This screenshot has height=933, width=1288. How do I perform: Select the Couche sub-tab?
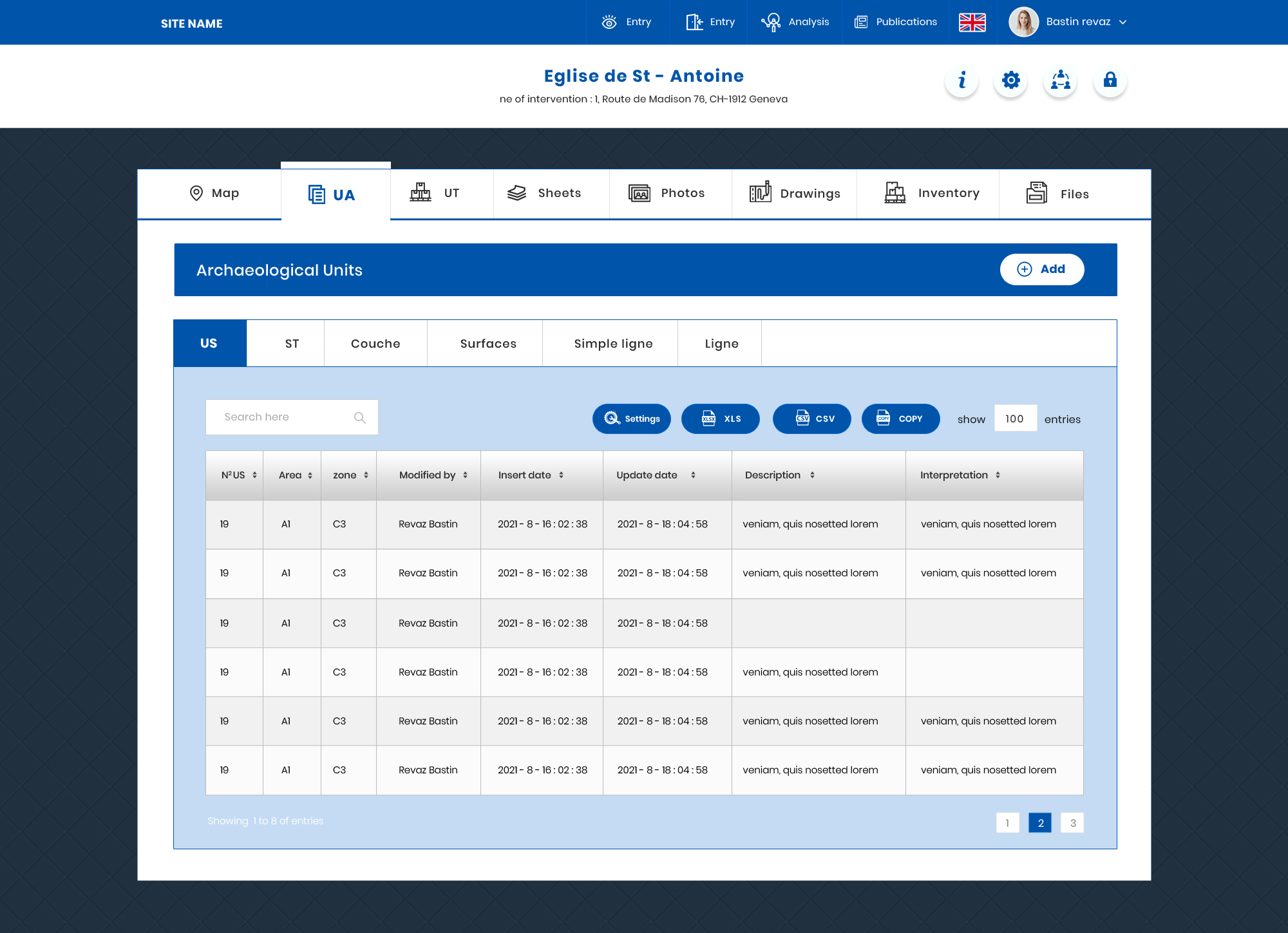click(x=375, y=344)
